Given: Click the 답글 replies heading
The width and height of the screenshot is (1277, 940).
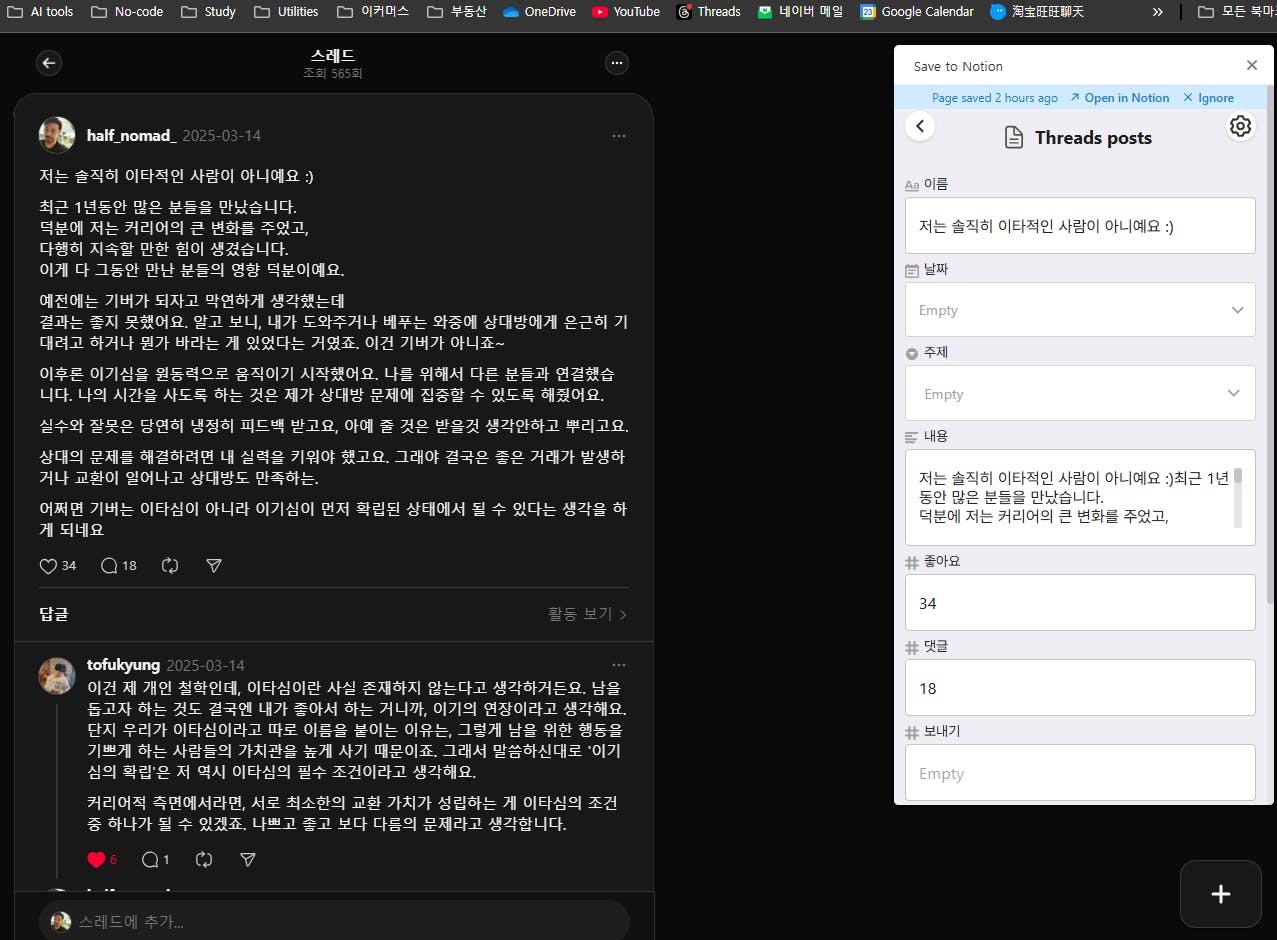Looking at the screenshot, I should (54, 614).
